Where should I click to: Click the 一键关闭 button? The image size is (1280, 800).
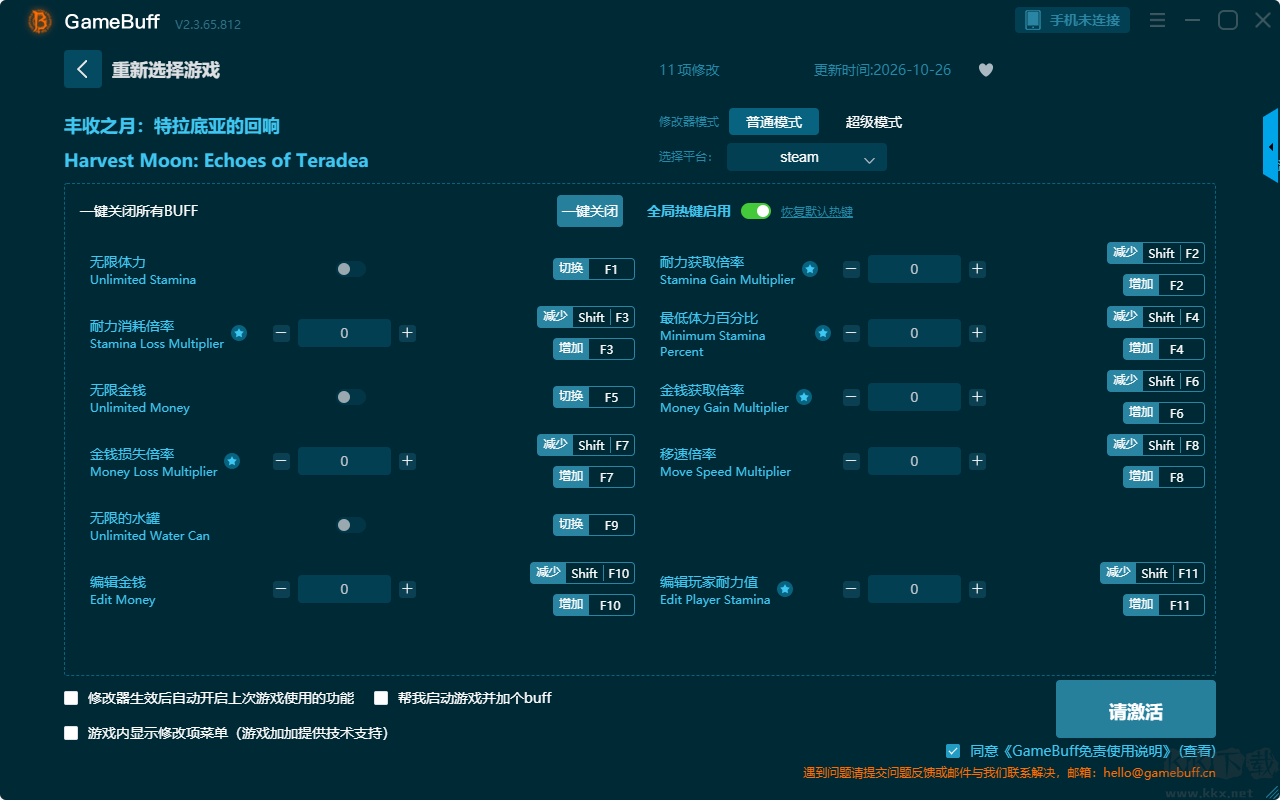click(590, 211)
